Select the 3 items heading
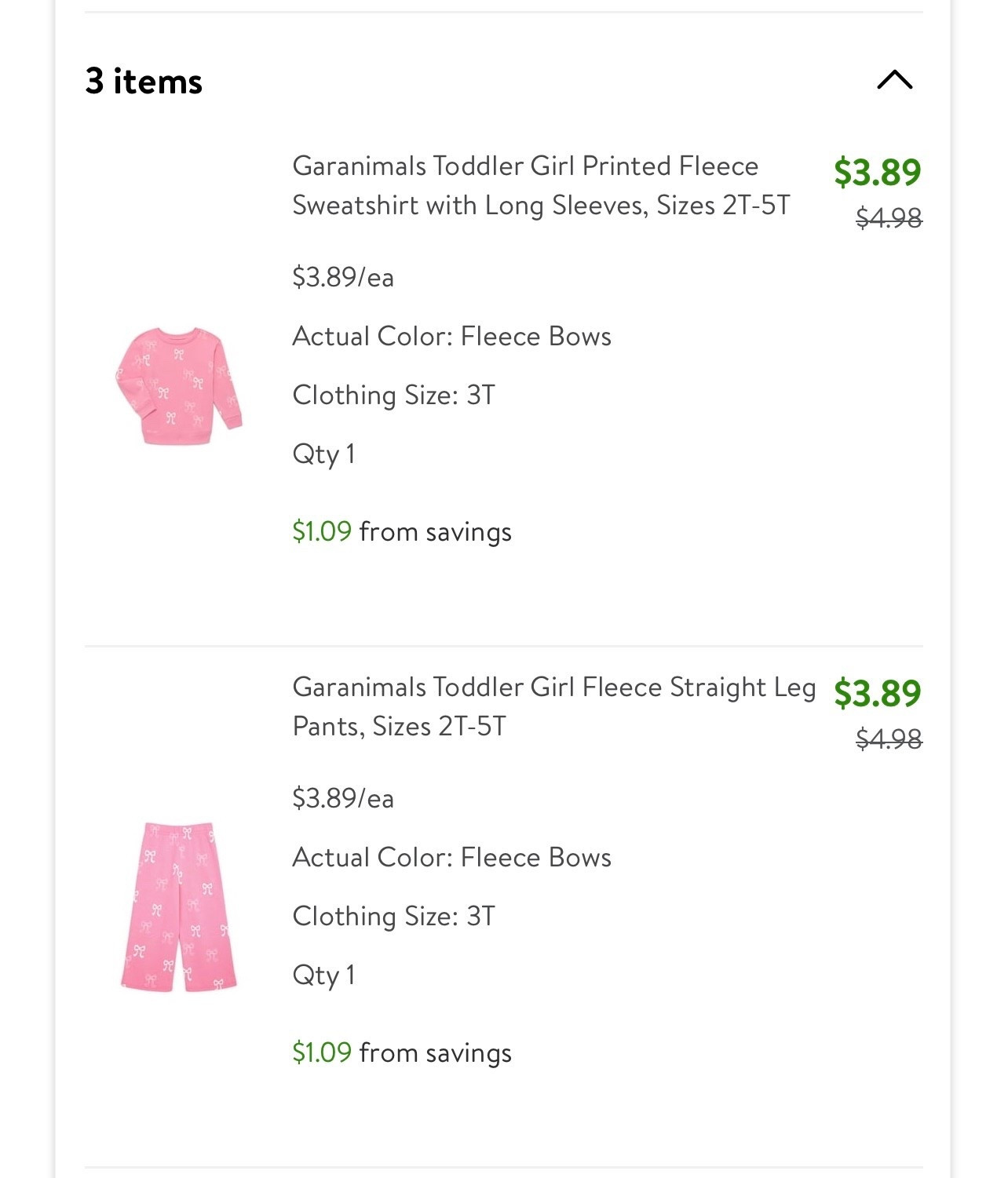The width and height of the screenshot is (1008, 1178). pos(144,79)
